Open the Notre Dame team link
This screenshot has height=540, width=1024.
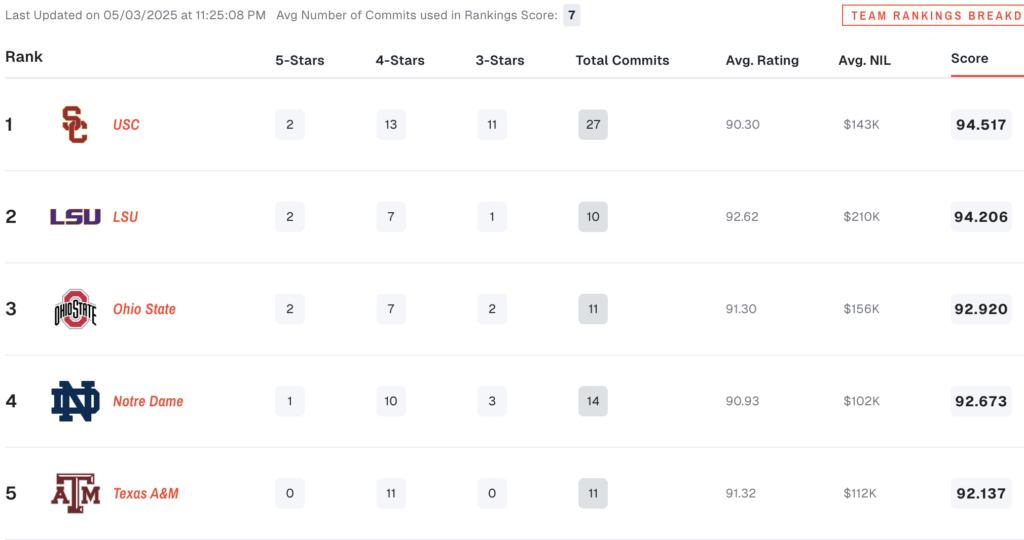point(148,401)
